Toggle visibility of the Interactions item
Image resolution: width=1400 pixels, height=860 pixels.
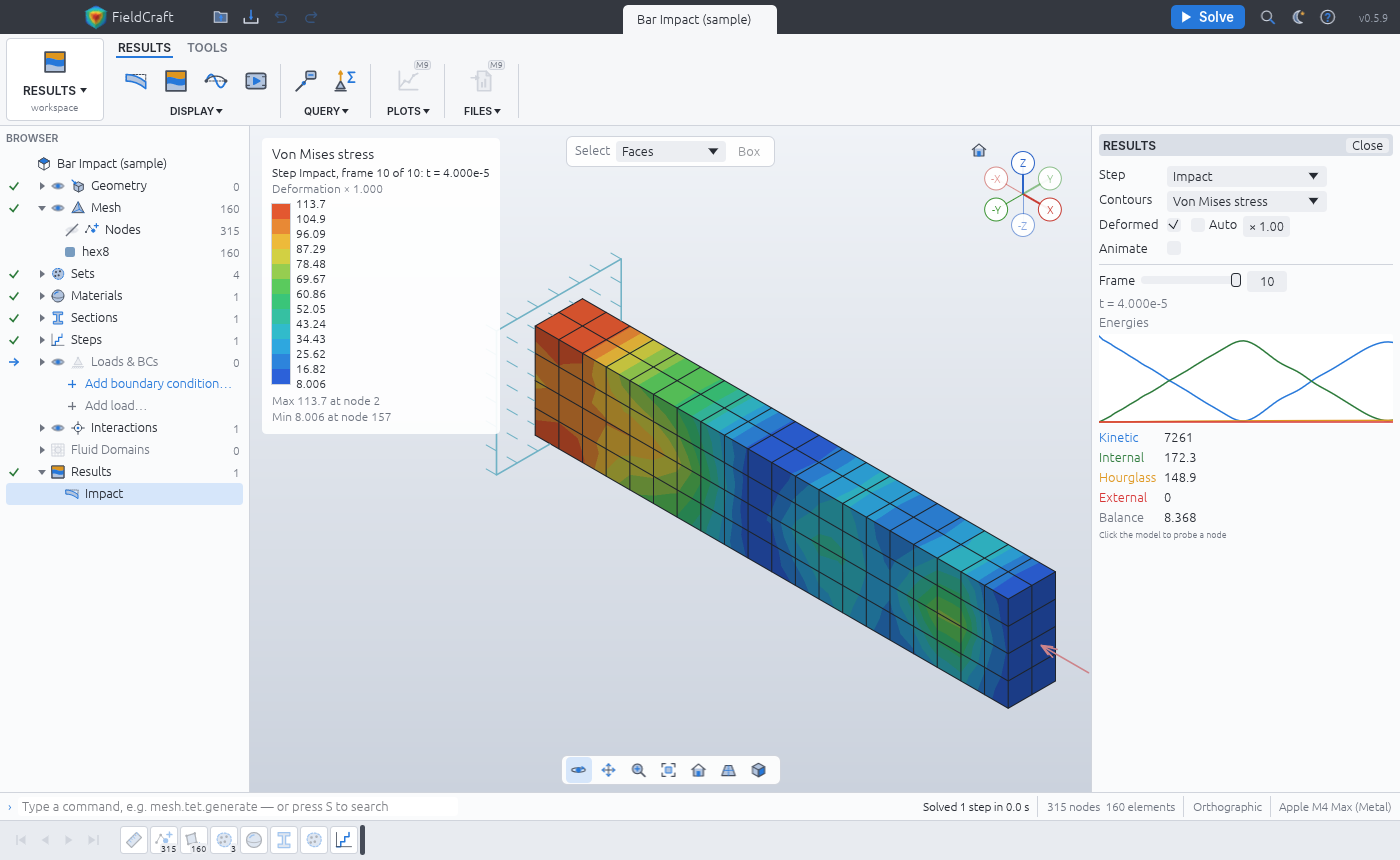pos(58,428)
